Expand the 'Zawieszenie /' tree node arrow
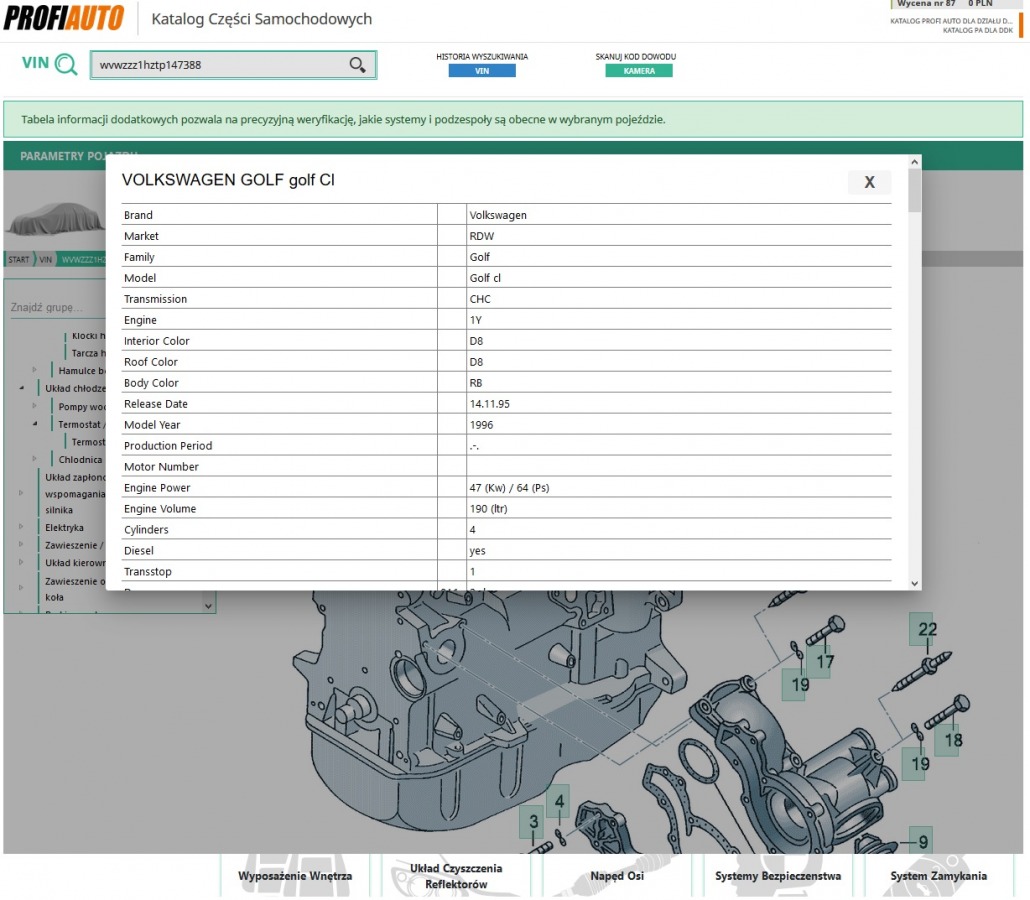 tap(22, 545)
